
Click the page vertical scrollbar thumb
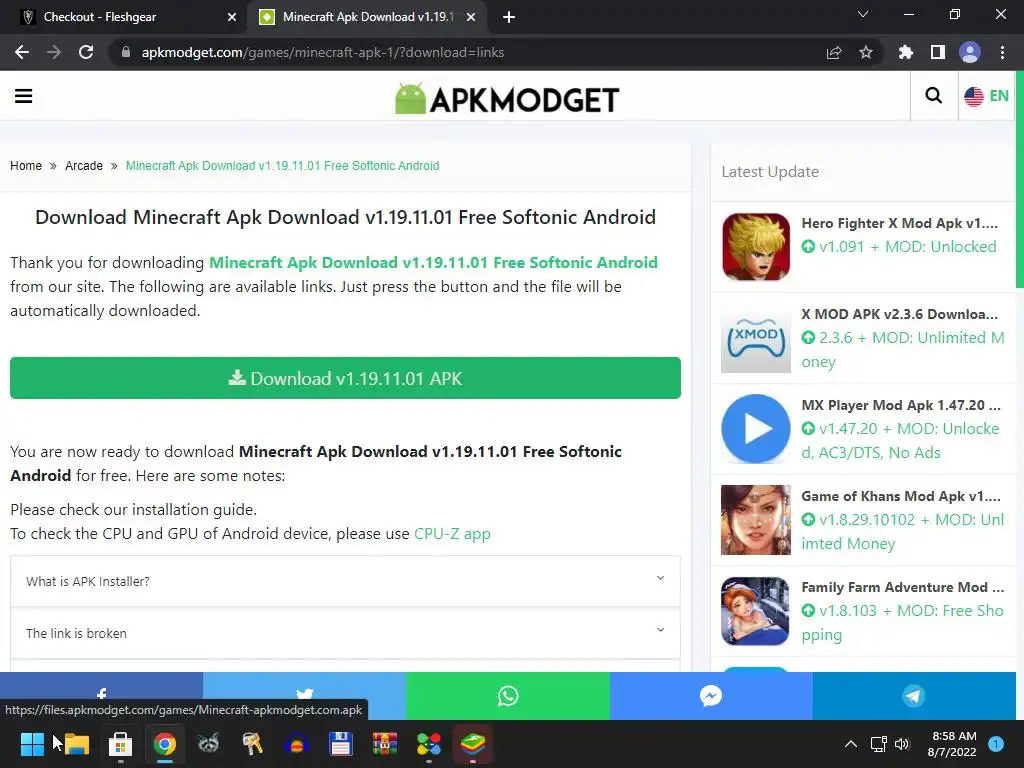pos(1020,180)
